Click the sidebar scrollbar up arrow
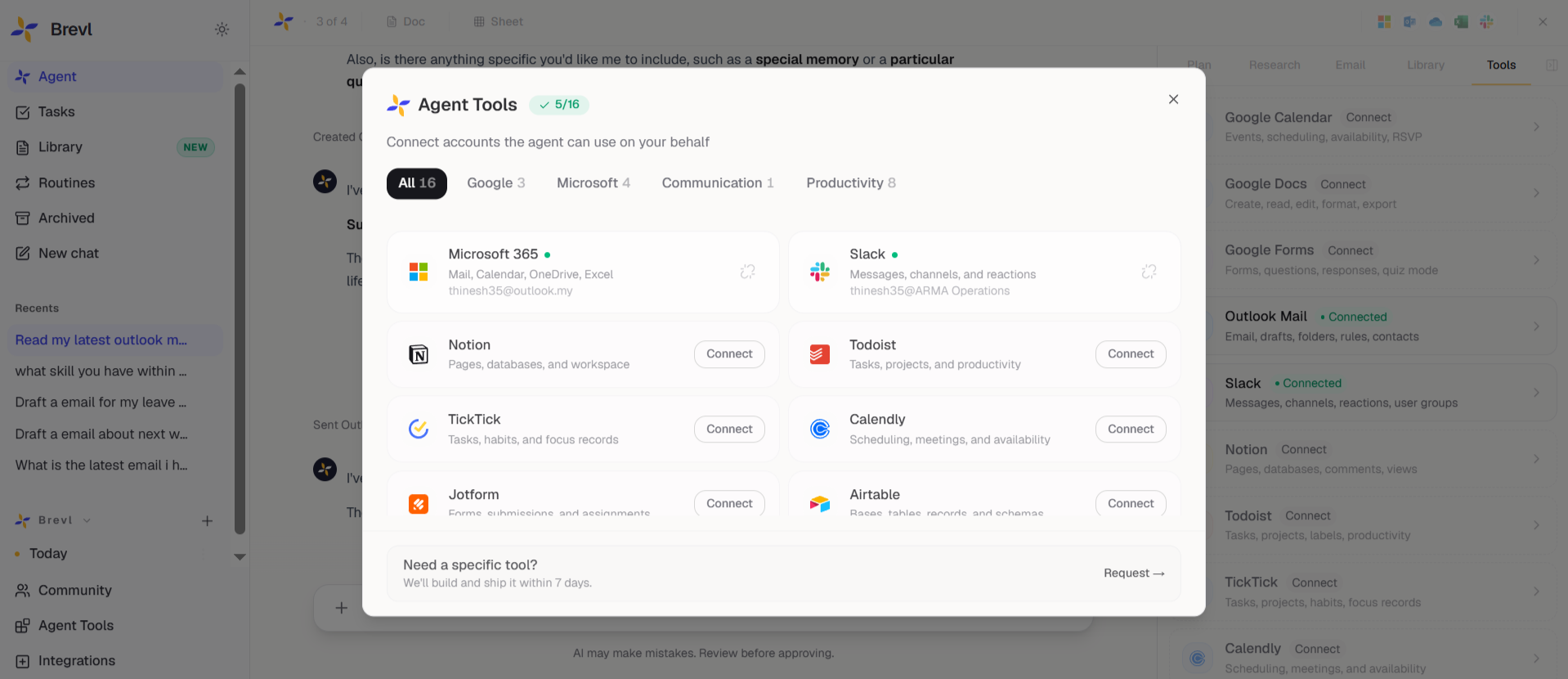The height and width of the screenshot is (679, 1568). [240, 72]
